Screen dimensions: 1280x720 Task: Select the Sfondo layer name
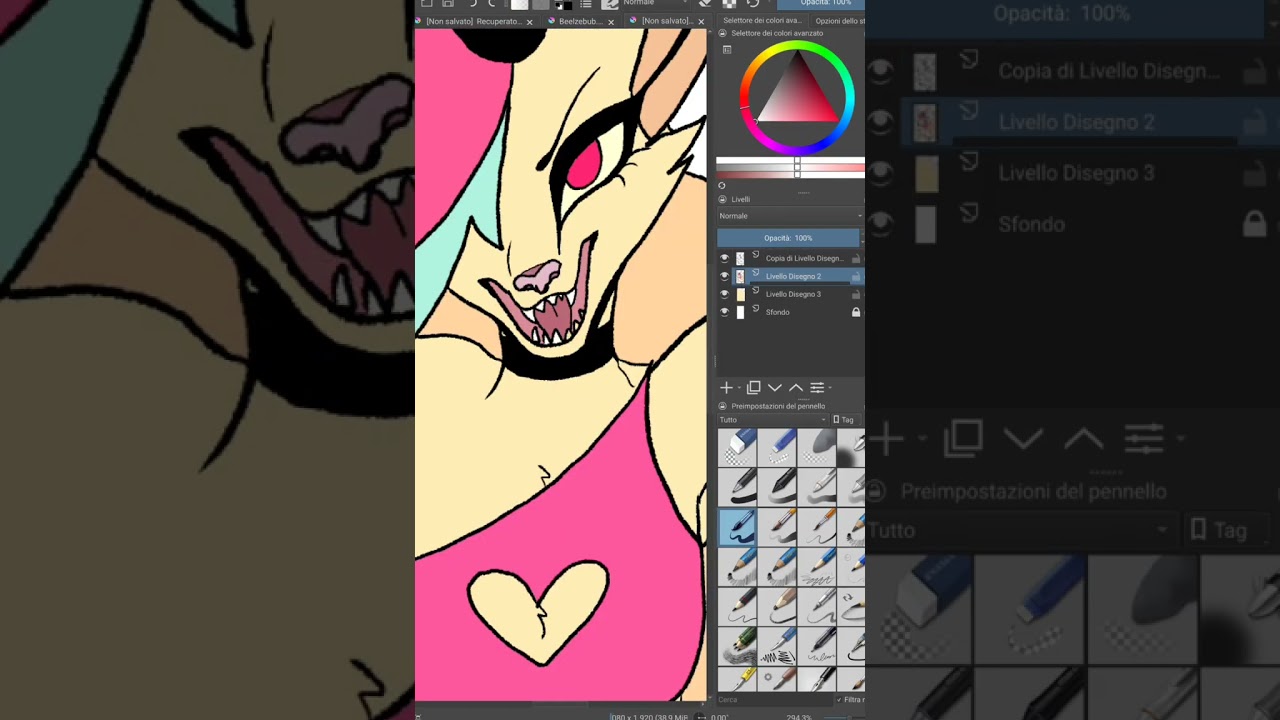[778, 312]
